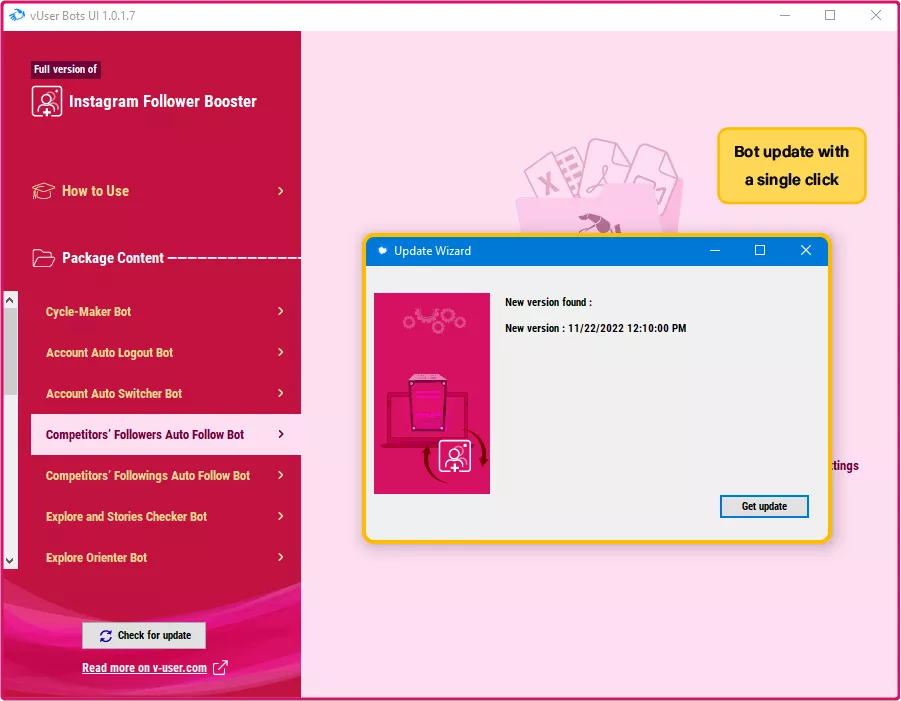Expand Account Auto Logout Bot chevron
The image size is (901, 701).
(x=280, y=352)
